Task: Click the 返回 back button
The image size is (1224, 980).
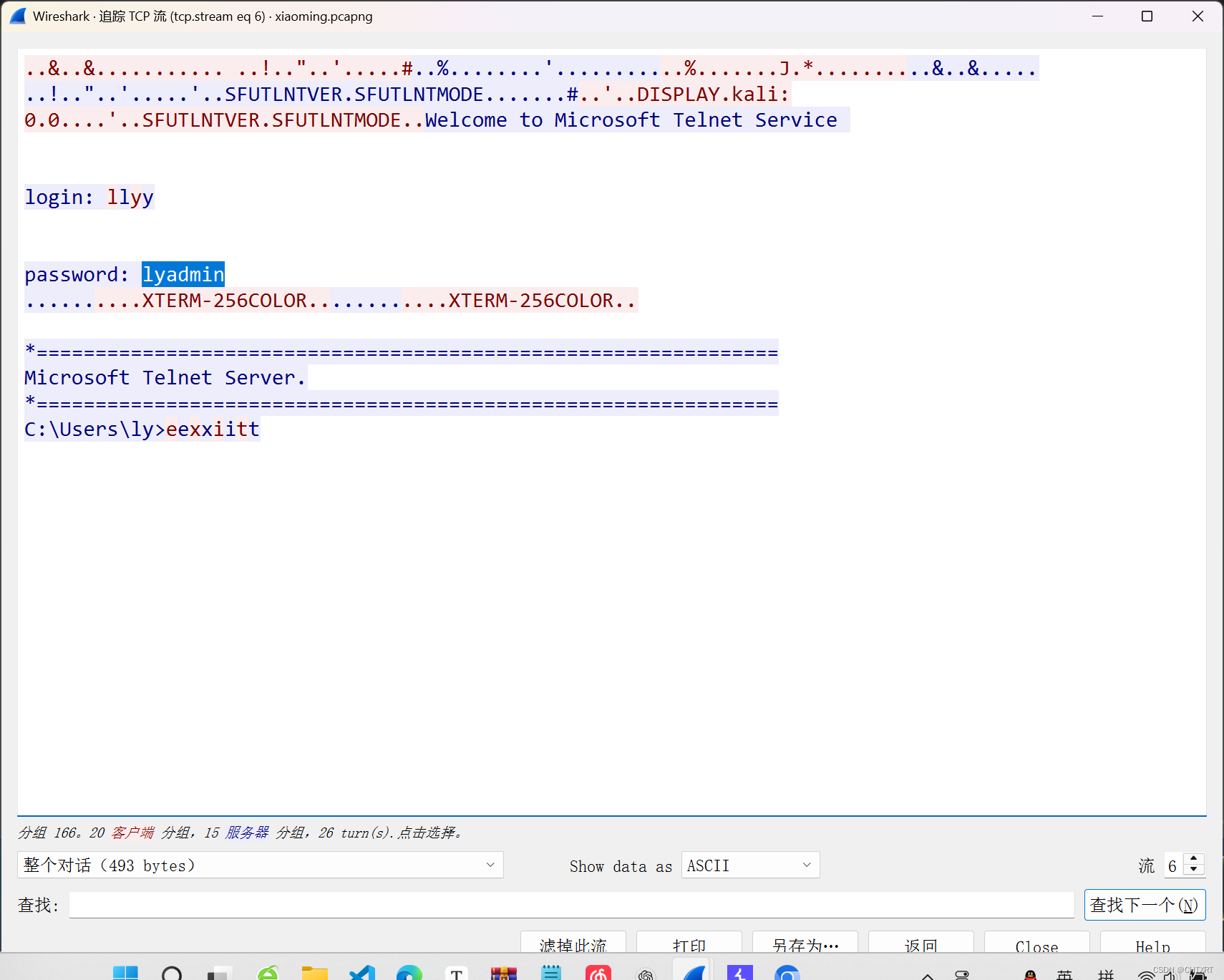Action: 921,943
